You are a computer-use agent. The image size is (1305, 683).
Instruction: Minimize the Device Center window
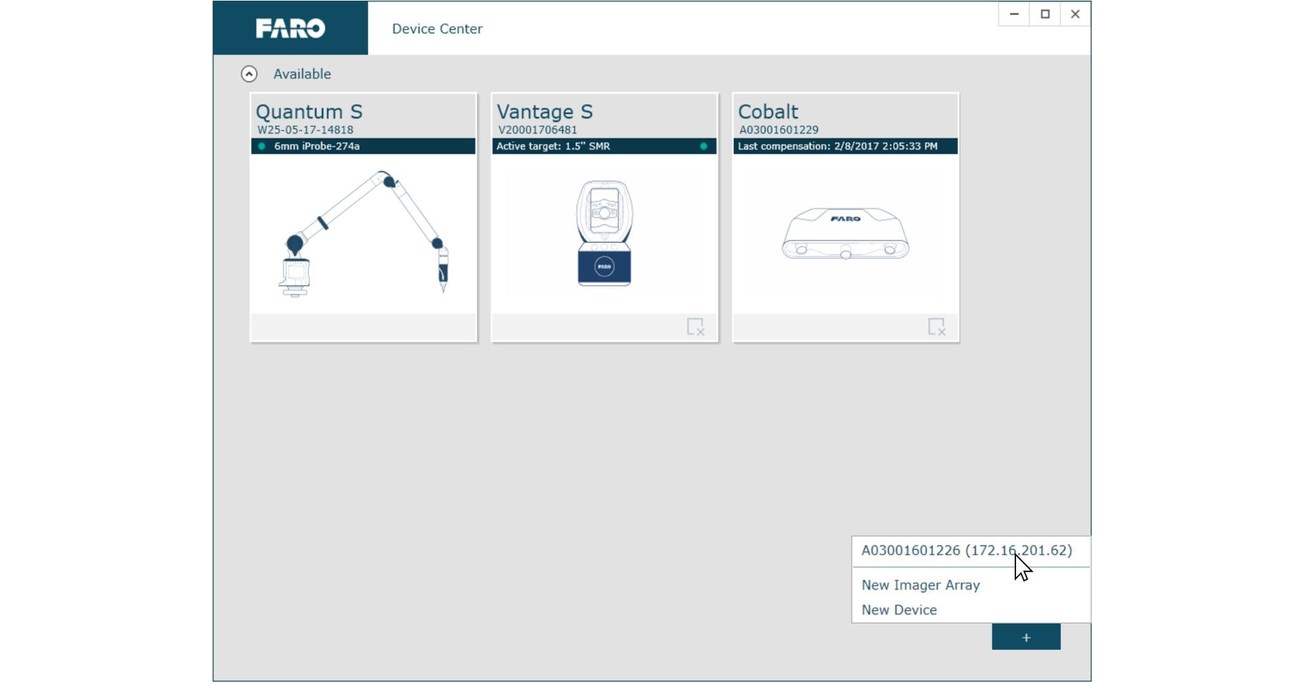(x=1013, y=14)
